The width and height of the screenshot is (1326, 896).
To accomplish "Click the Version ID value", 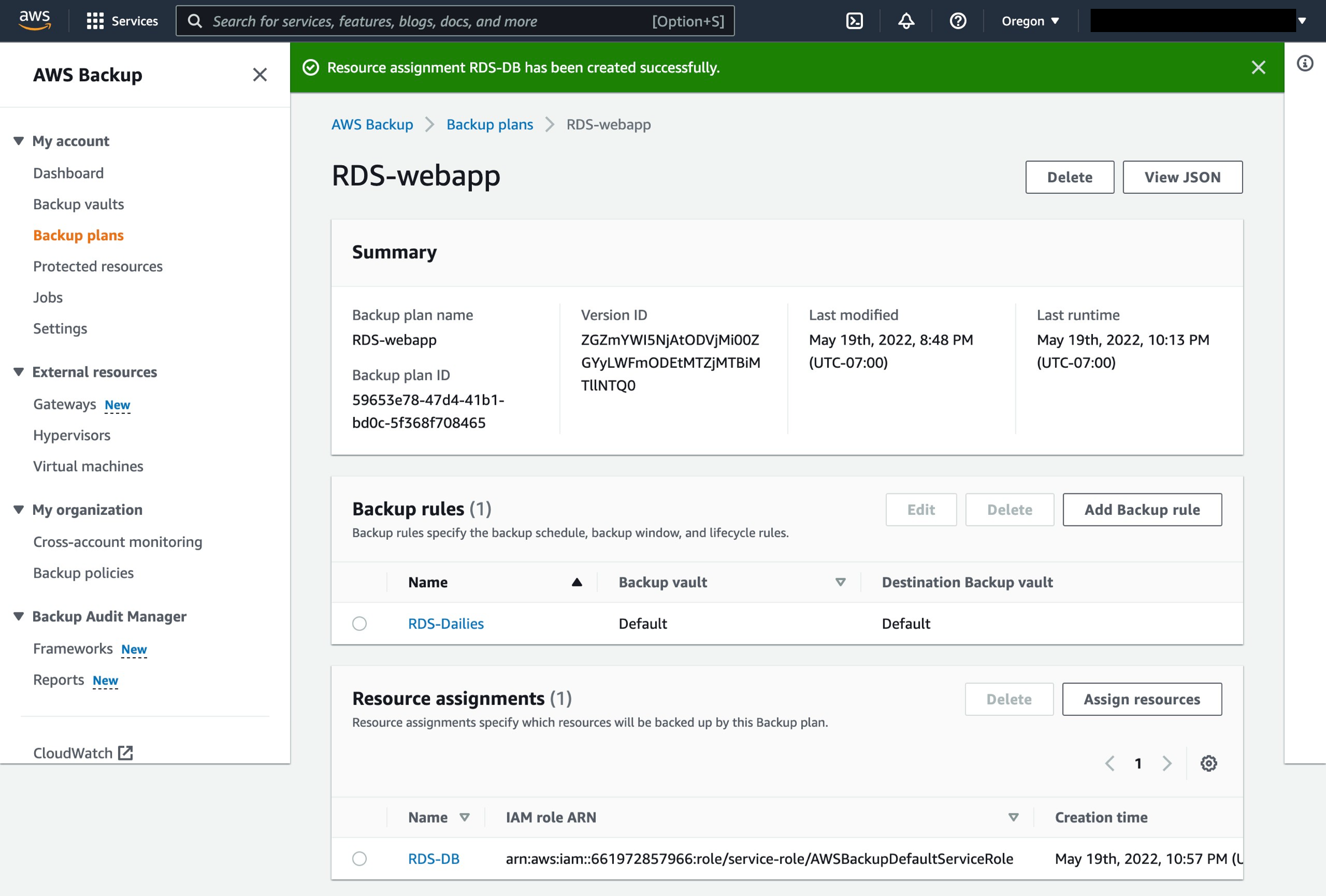I will point(670,362).
